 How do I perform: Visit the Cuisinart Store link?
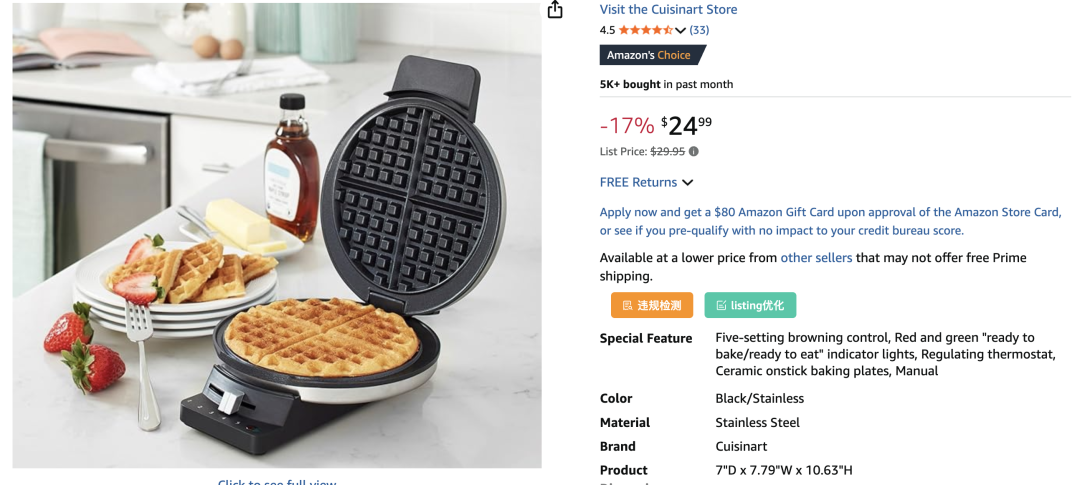pos(668,10)
